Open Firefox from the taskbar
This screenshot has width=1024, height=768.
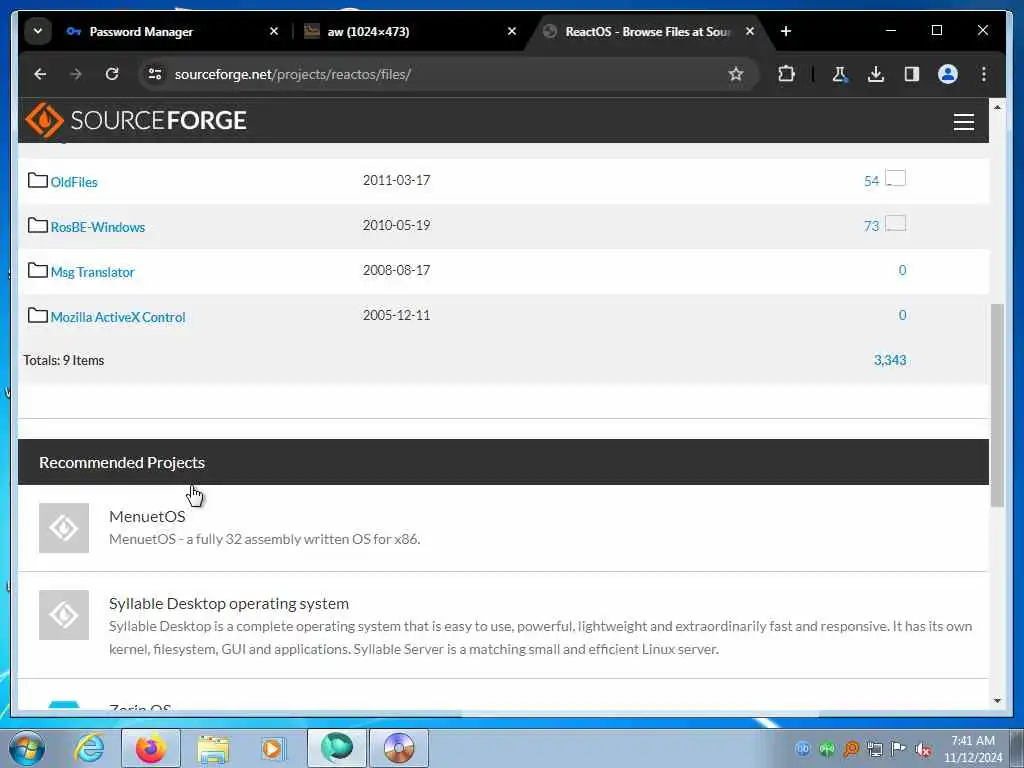pyautogui.click(x=151, y=748)
